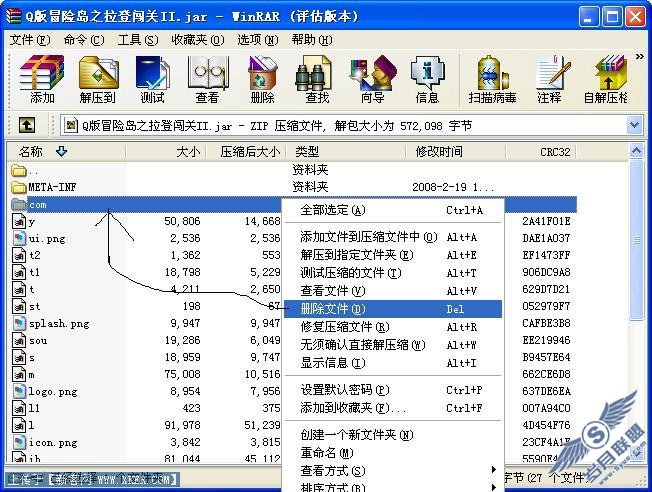652x492 pixels.
Task: Open the archive path dropdown arrow
Action: click(x=634, y=125)
